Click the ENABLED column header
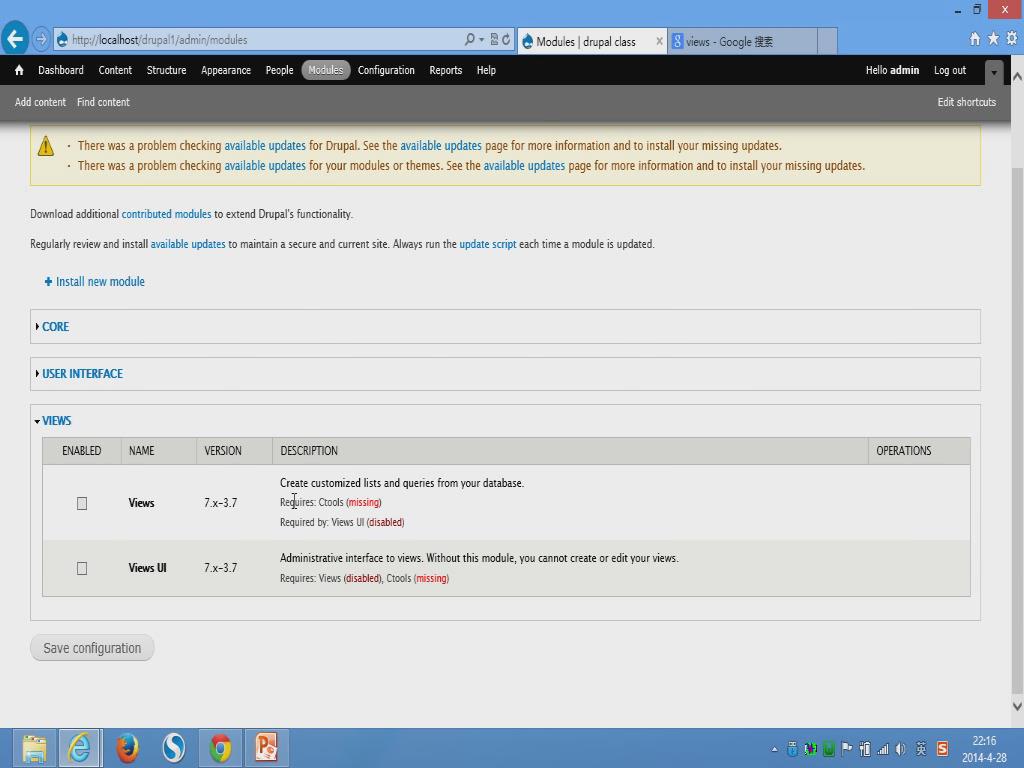 click(x=82, y=451)
